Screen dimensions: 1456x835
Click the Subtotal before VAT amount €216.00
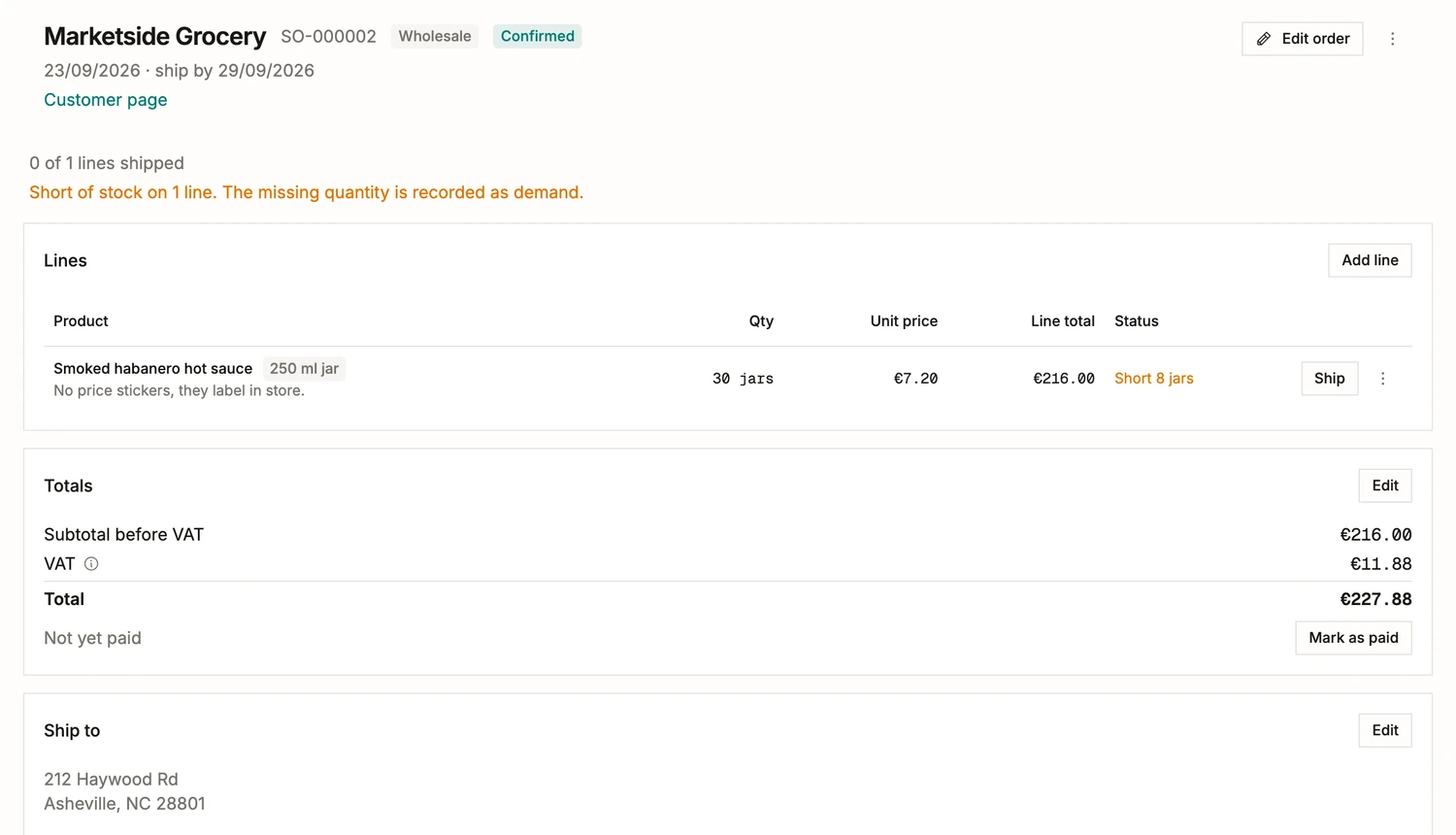tap(1375, 535)
